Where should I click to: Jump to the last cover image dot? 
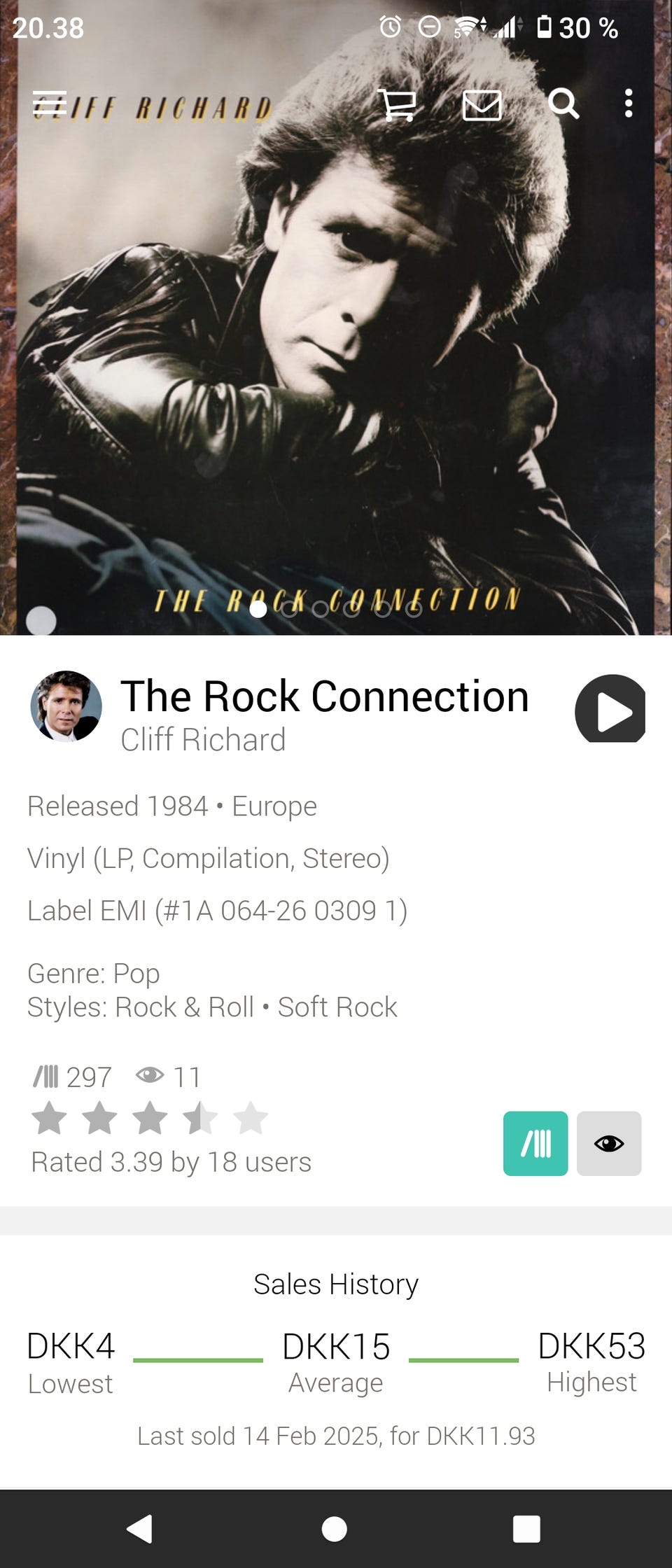[x=414, y=609]
